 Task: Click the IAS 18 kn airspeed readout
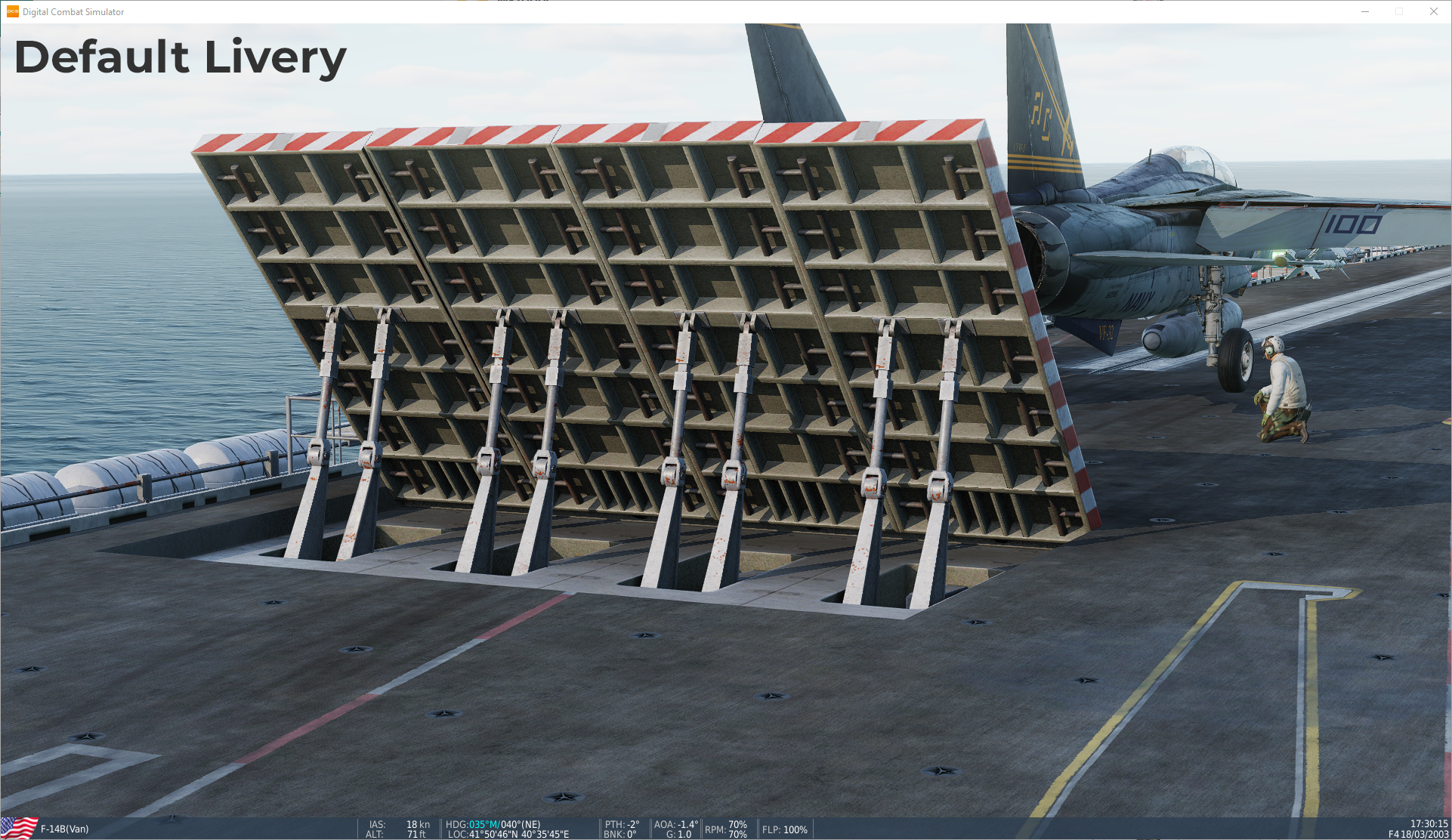coord(417,824)
